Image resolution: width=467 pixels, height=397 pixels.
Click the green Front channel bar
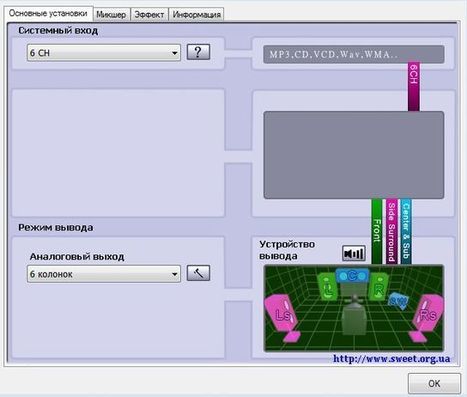coord(377,231)
